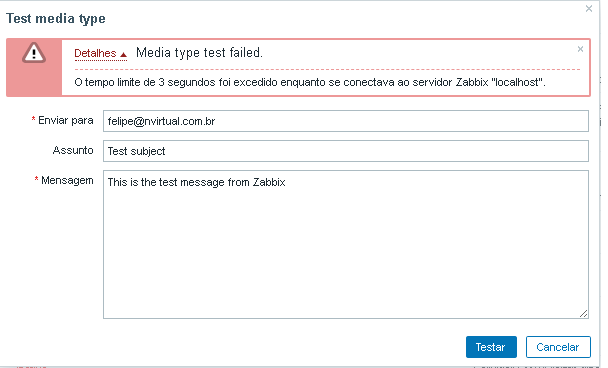Screen dimensions: 608x368
Task: Click the Mensagem label
Action: pyautogui.click(x=67, y=180)
